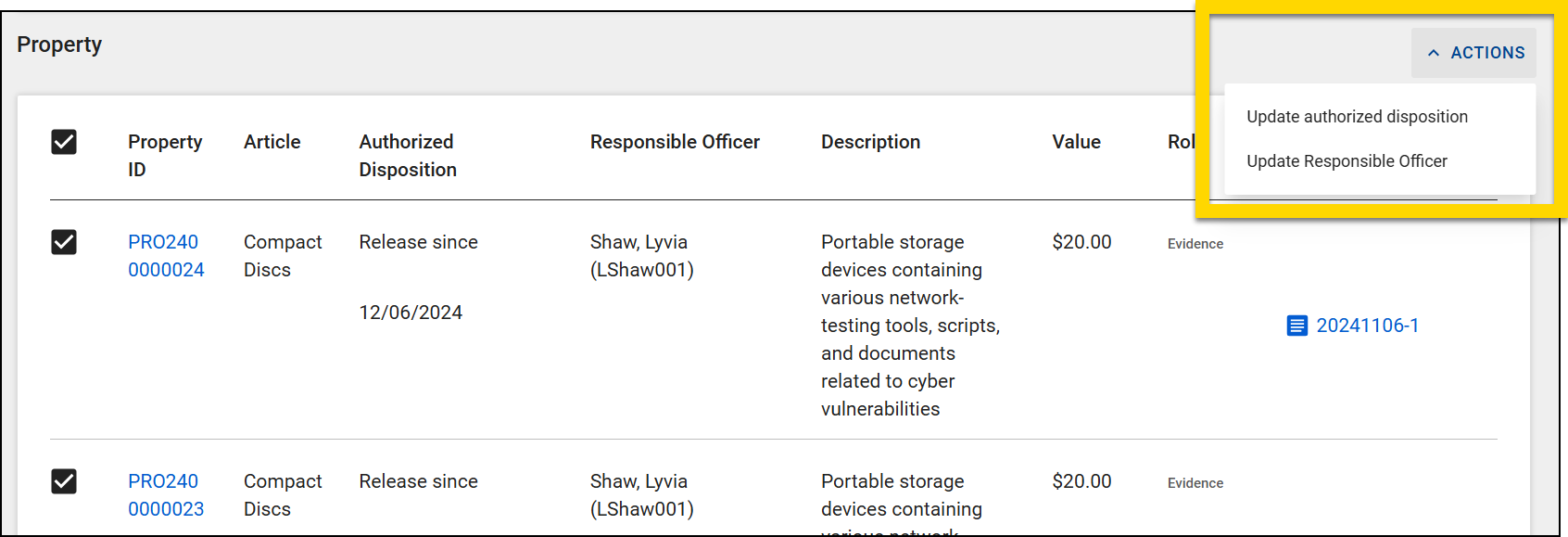Select the Update Responsible Officer option
1568x537 pixels.
pos(1347,160)
